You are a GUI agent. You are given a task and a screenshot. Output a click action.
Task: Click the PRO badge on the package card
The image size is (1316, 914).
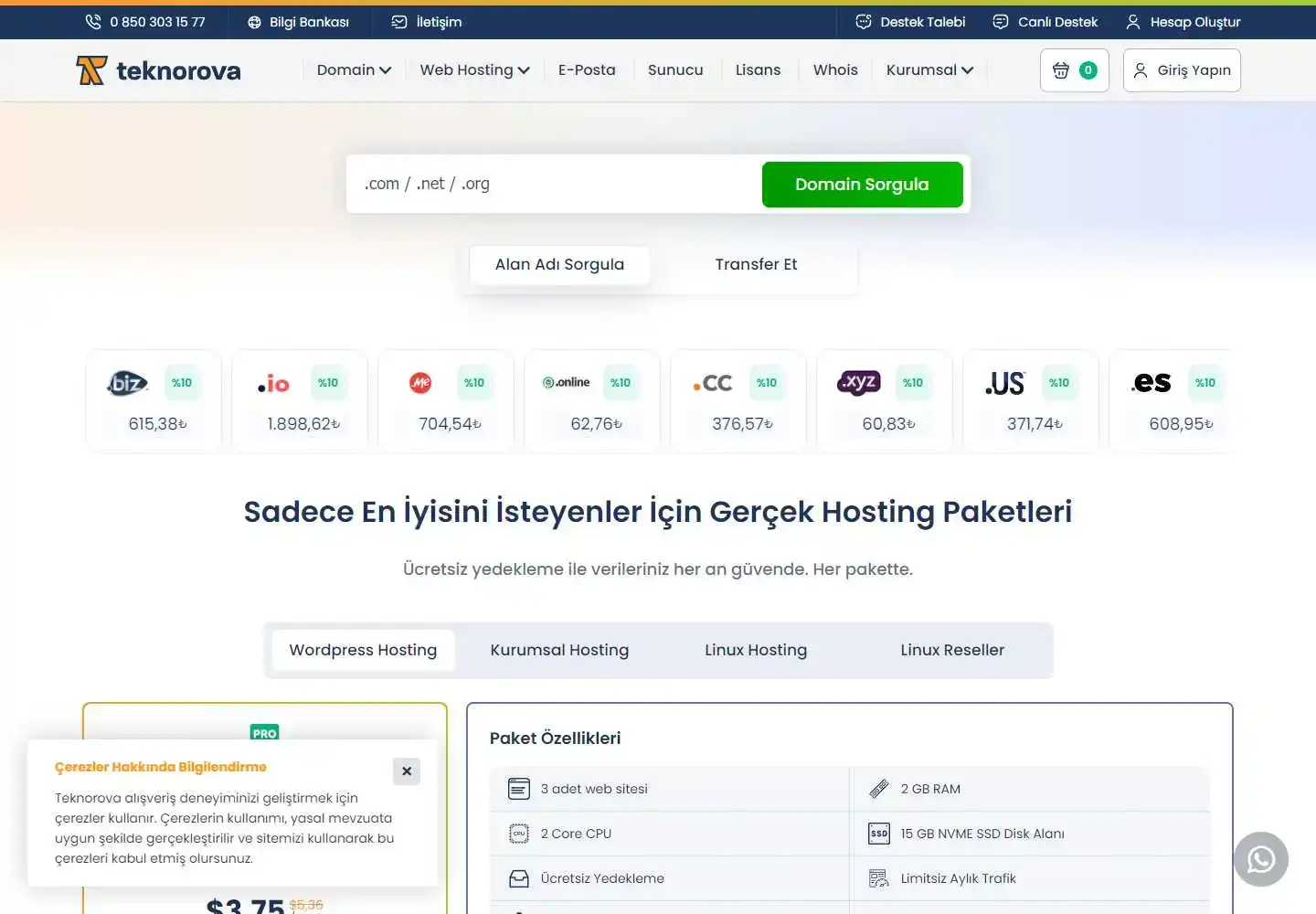pyautogui.click(x=265, y=733)
